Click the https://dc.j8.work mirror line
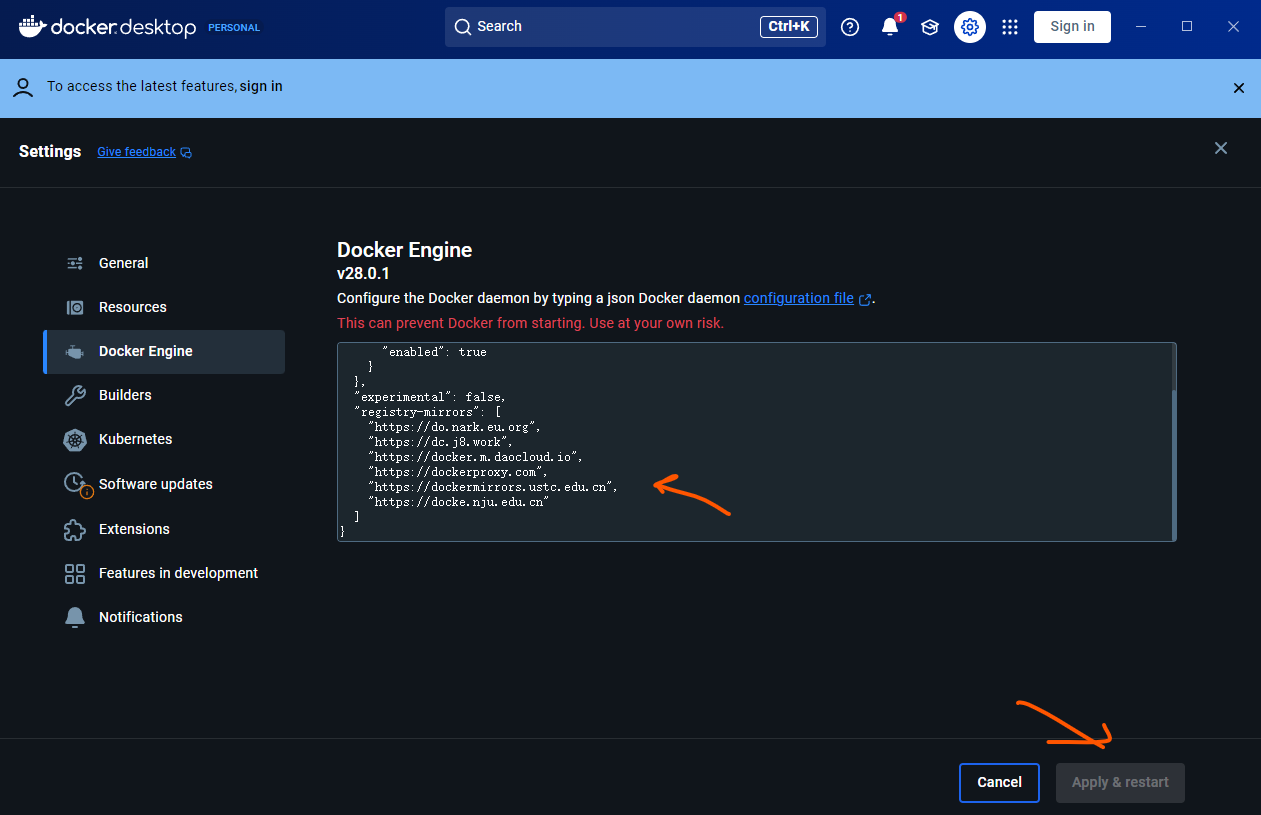 440,442
